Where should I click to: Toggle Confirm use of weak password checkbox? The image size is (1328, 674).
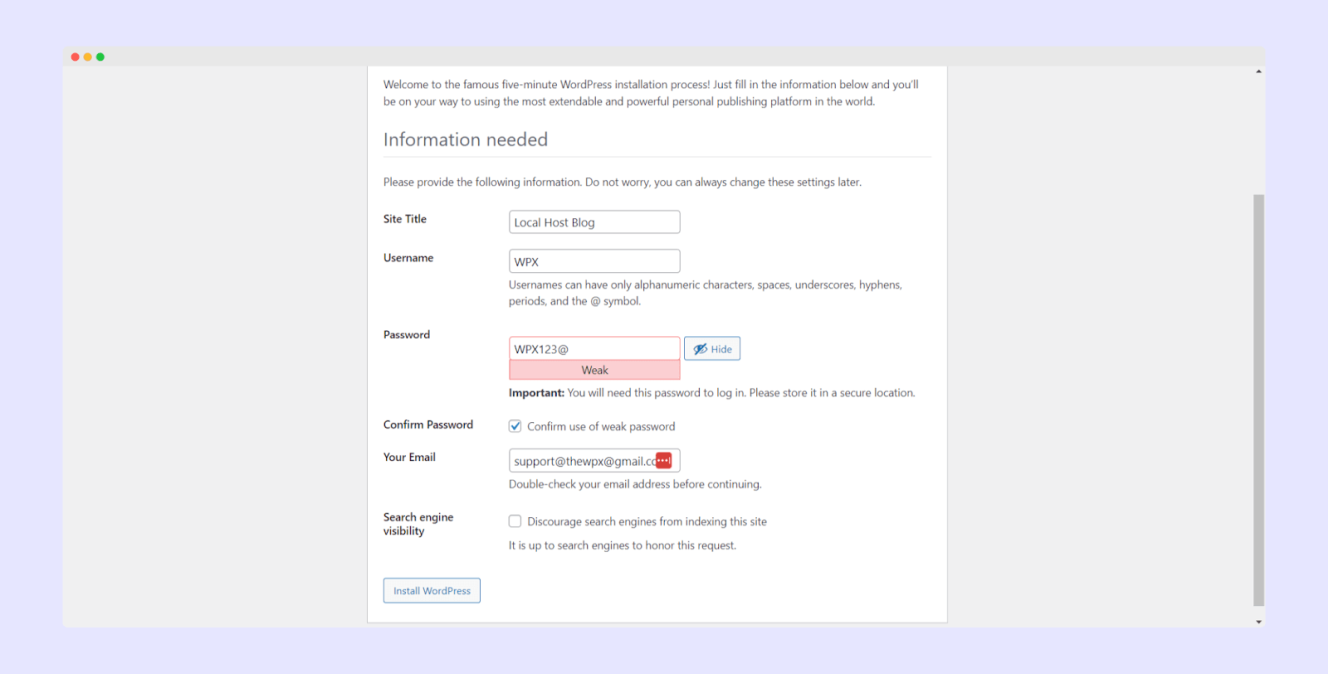(x=515, y=426)
